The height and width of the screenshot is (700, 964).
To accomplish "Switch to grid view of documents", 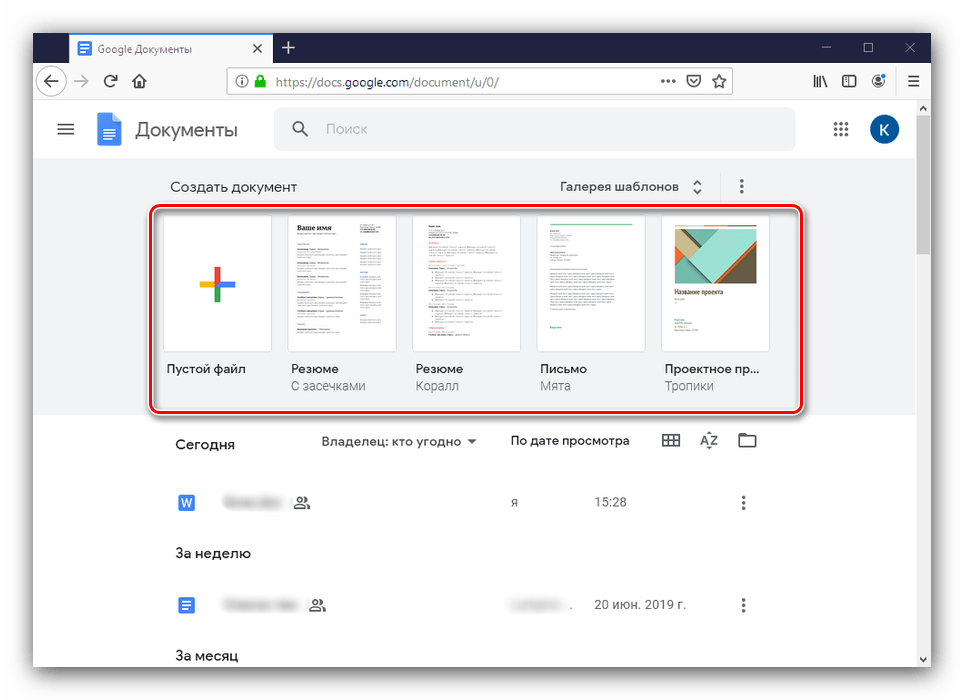I will coord(671,441).
